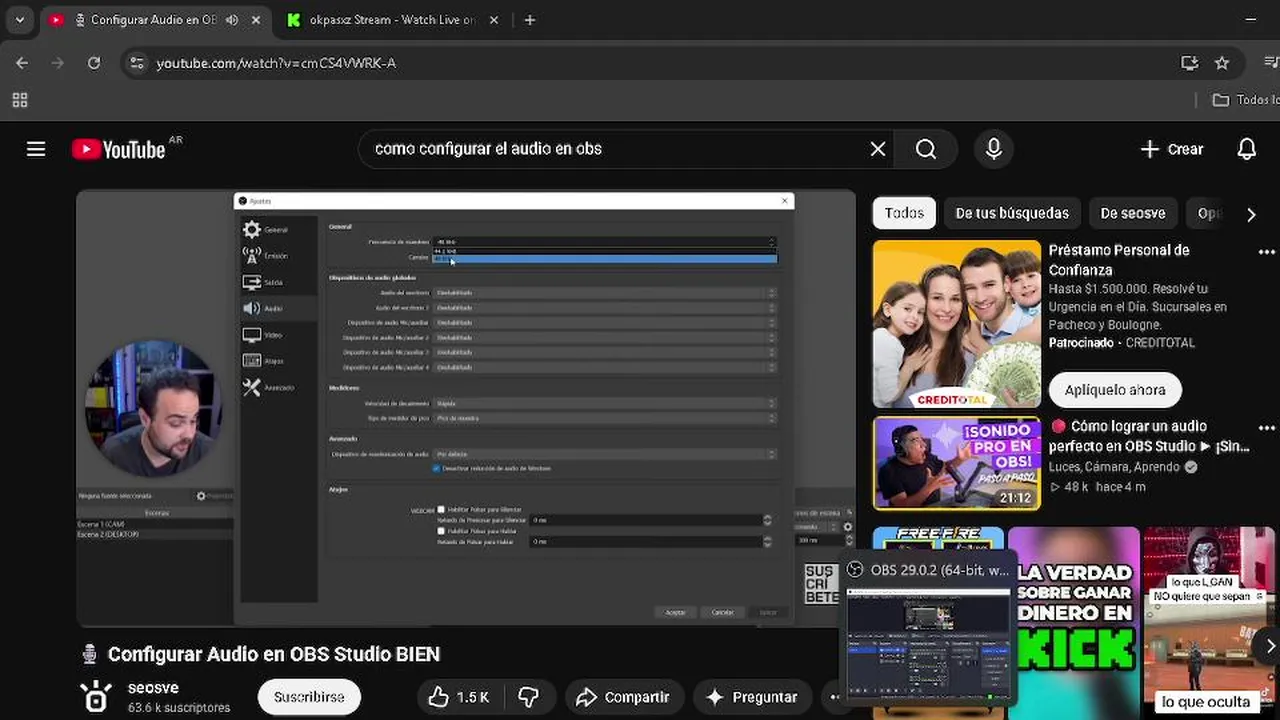Image resolution: width=1280 pixels, height=720 pixels.
Task: Open a new browser tab
Action: click(x=530, y=20)
